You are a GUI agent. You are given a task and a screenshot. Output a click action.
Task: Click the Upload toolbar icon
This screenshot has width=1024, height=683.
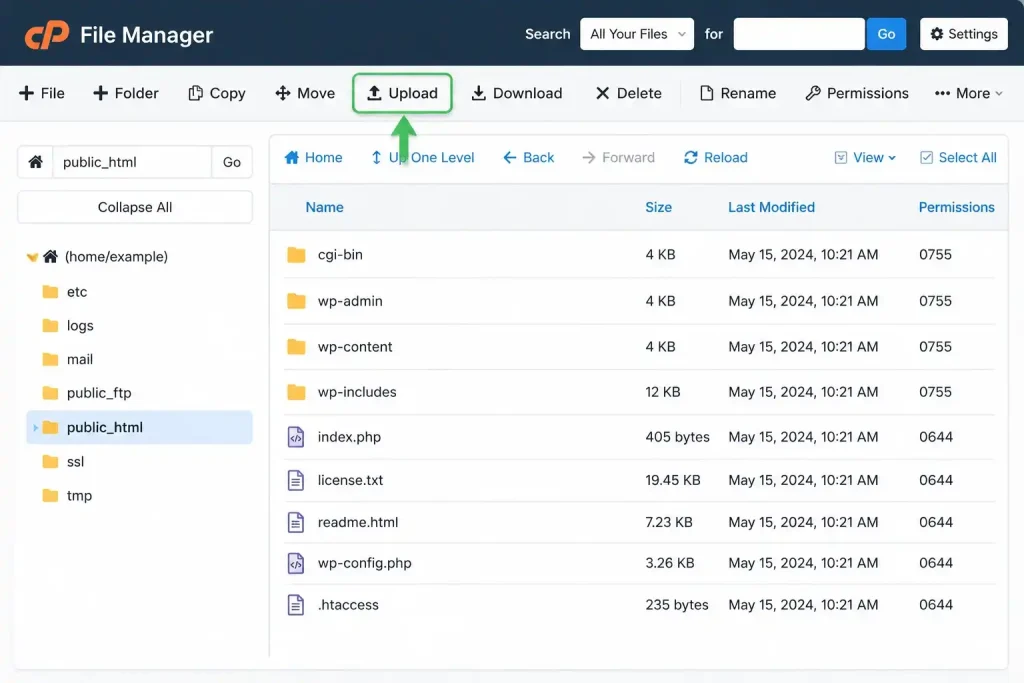click(374, 93)
